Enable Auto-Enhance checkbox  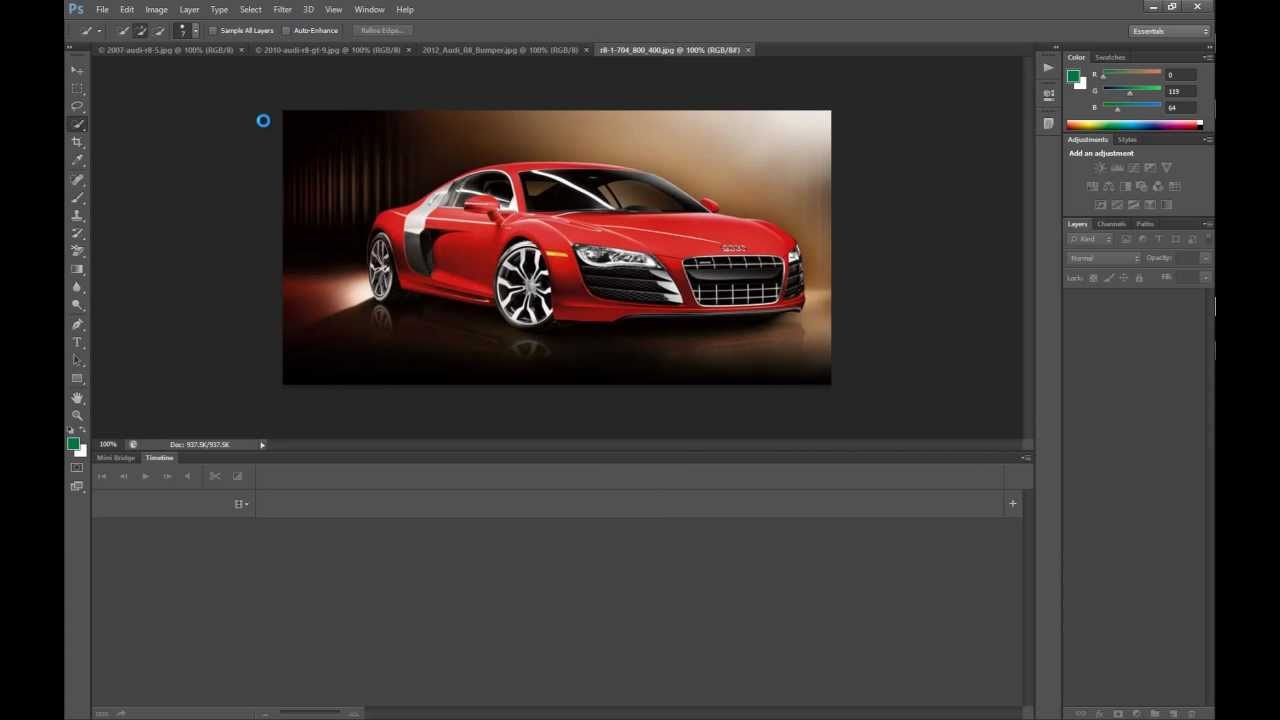click(x=286, y=31)
